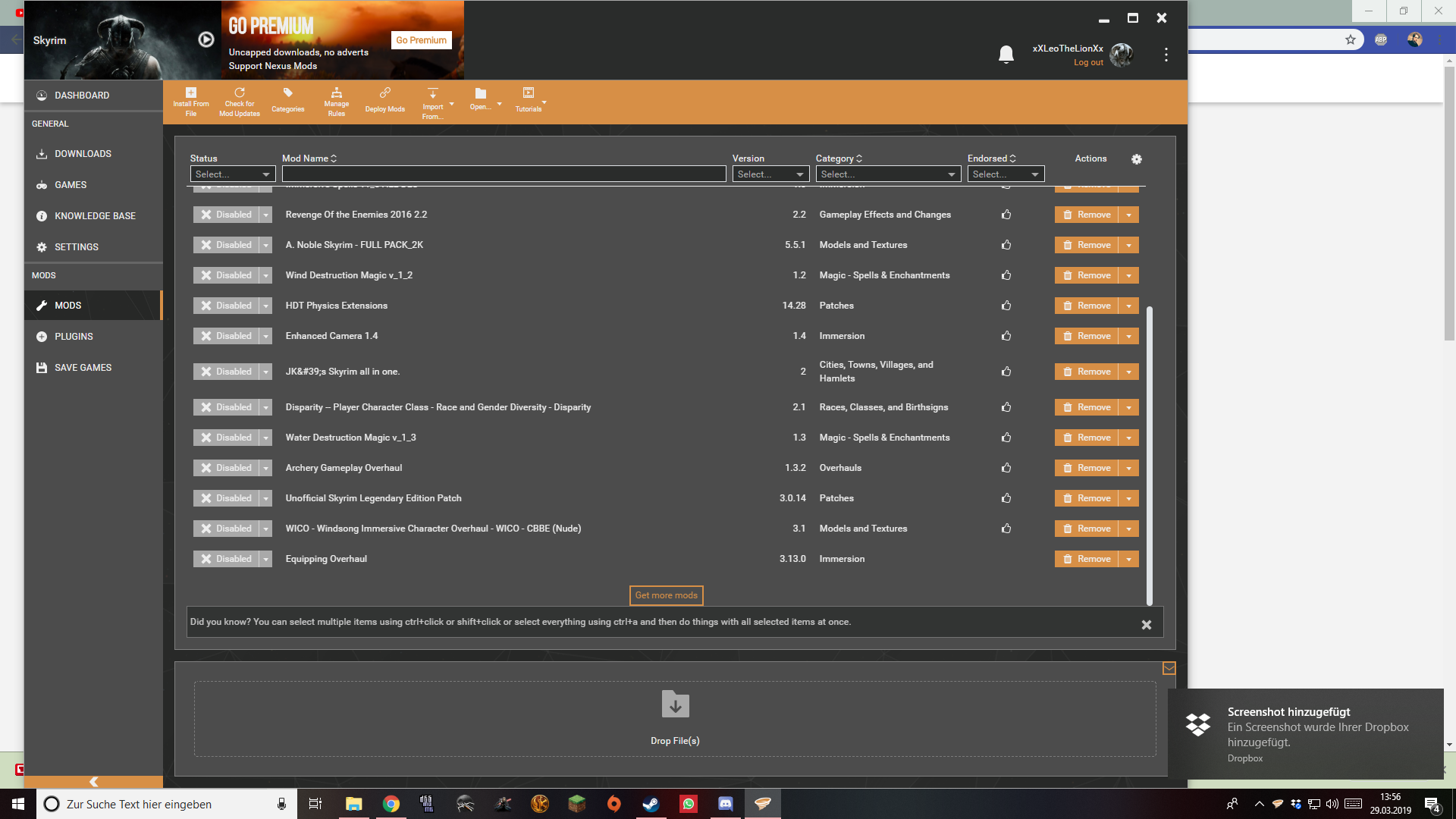The image size is (1456, 819).
Task: Open Version filter dropdown
Action: (770, 174)
